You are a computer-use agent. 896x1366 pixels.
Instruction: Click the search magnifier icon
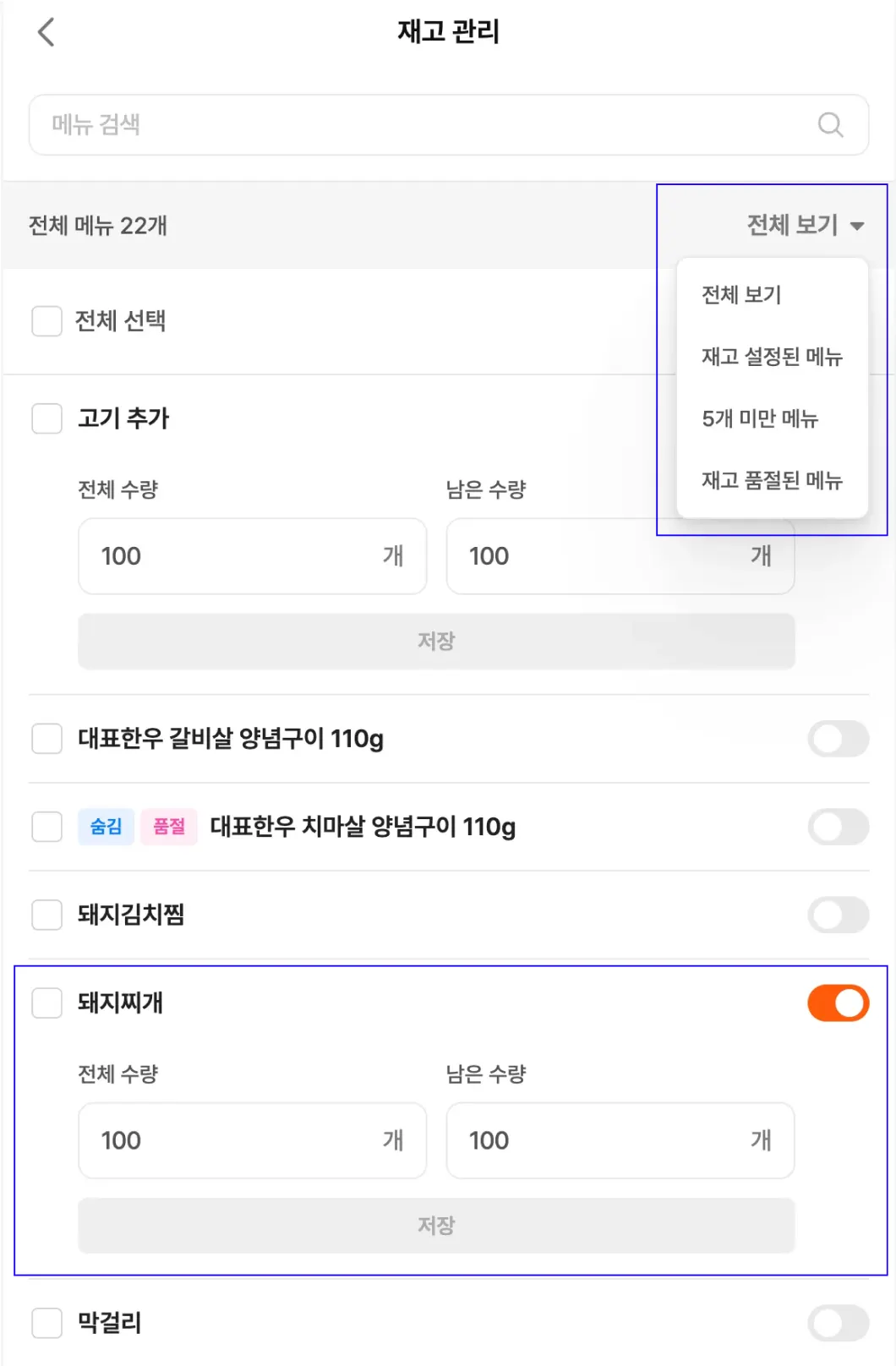[830, 125]
